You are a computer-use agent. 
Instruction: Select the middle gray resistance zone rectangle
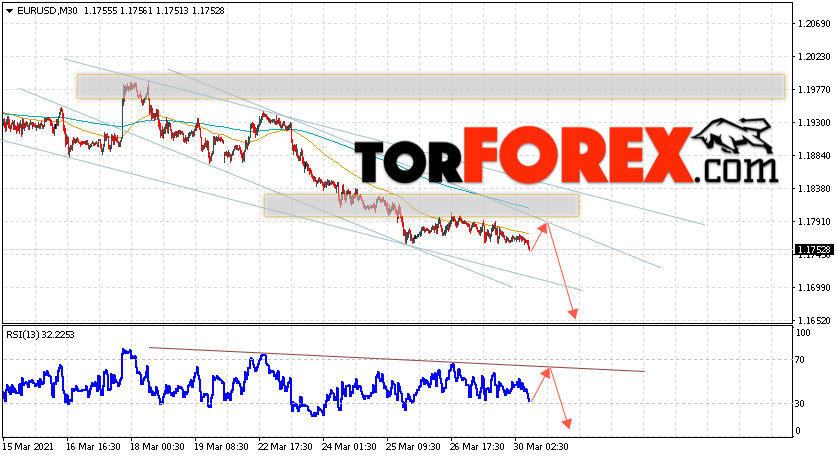[x=421, y=205]
